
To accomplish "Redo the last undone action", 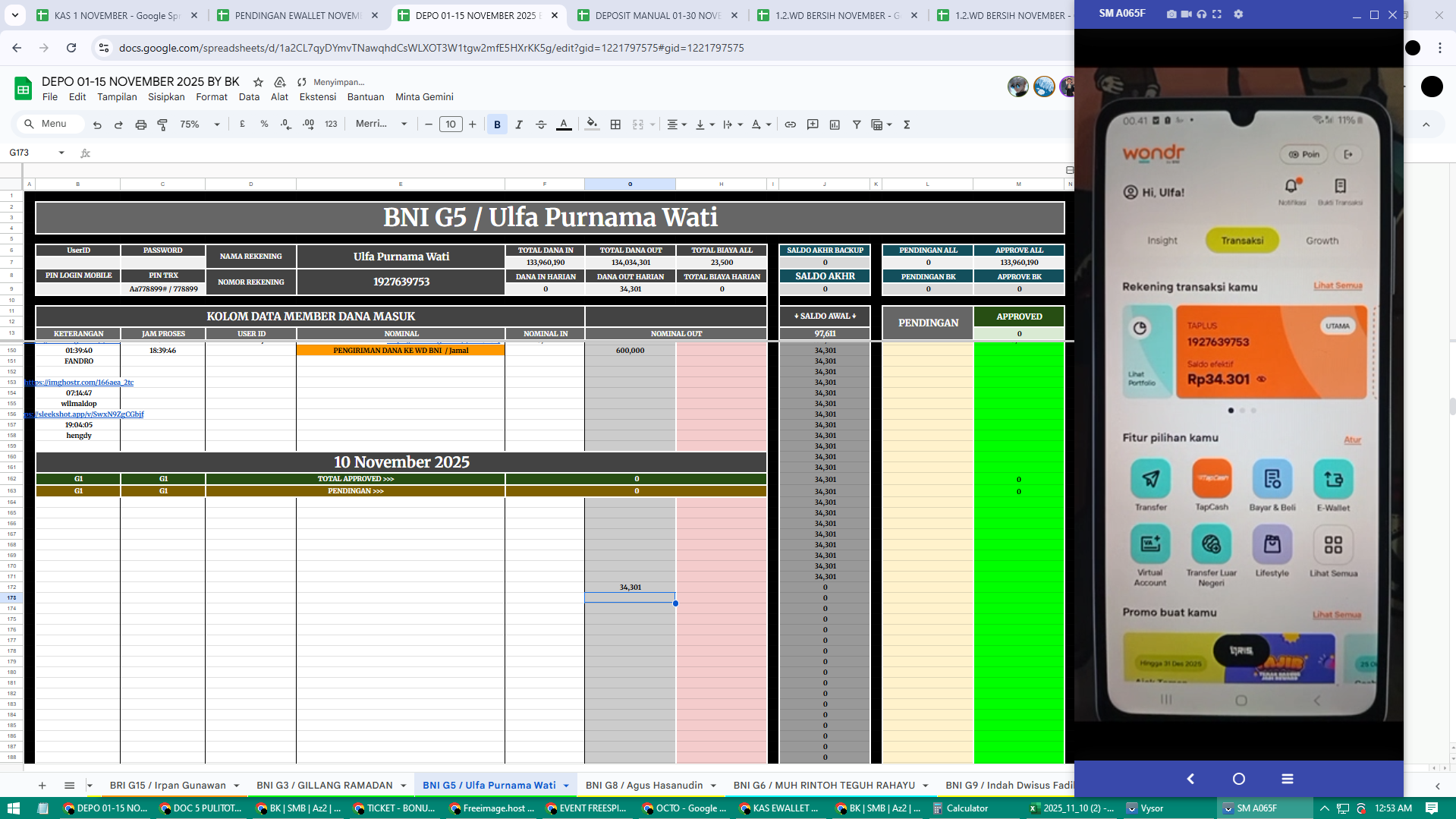I will (118, 124).
